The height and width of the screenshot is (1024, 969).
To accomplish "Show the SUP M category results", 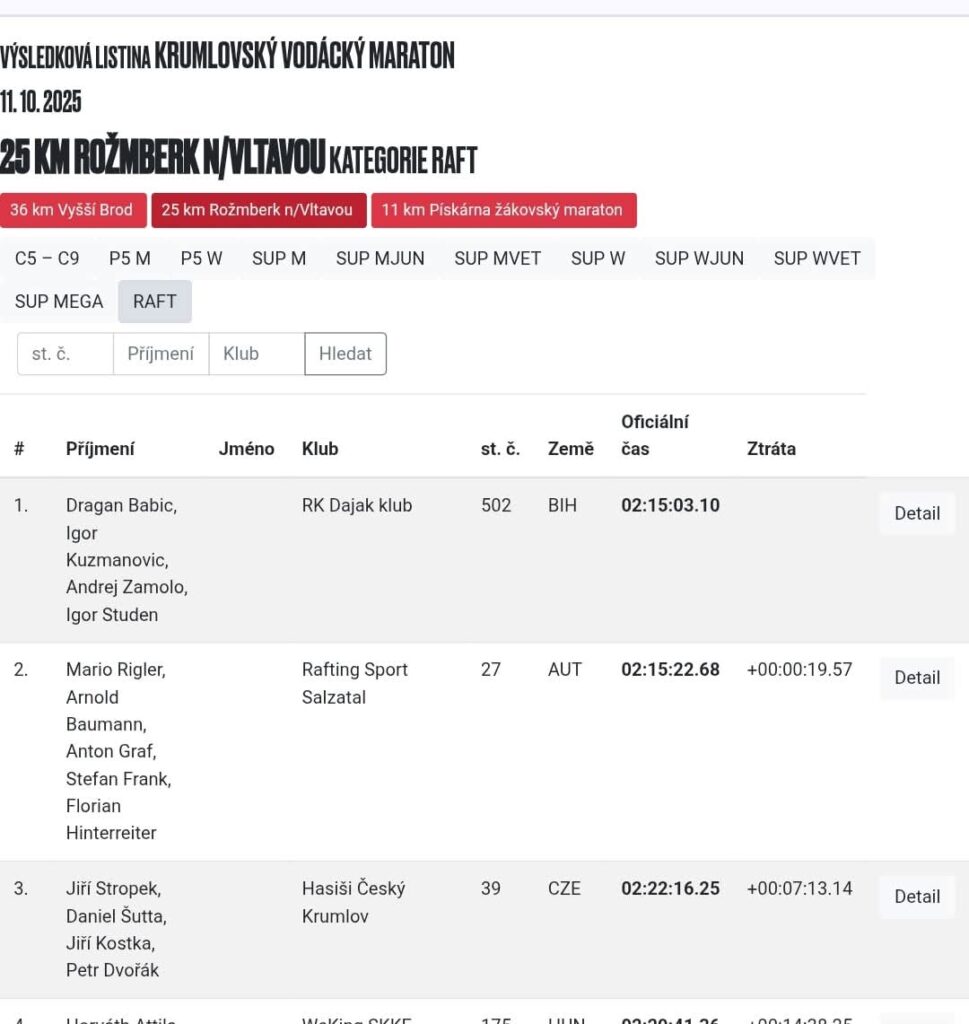I will (x=279, y=258).
